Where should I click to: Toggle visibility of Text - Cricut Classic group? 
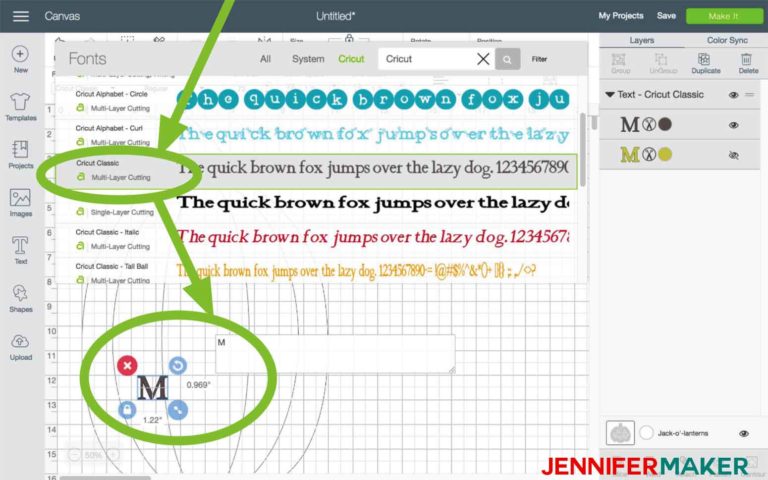pyautogui.click(x=733, y=95)
